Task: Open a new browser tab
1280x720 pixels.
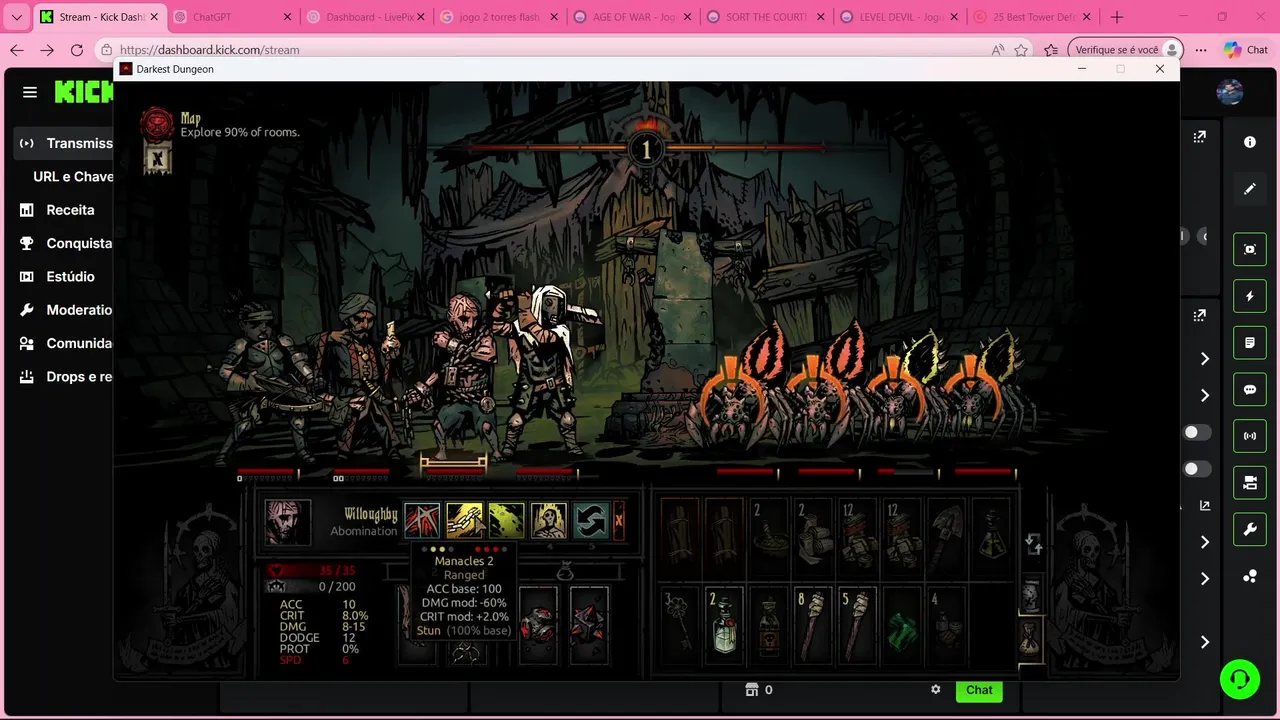Action: pyautogui.click(x=1117, y=17)
